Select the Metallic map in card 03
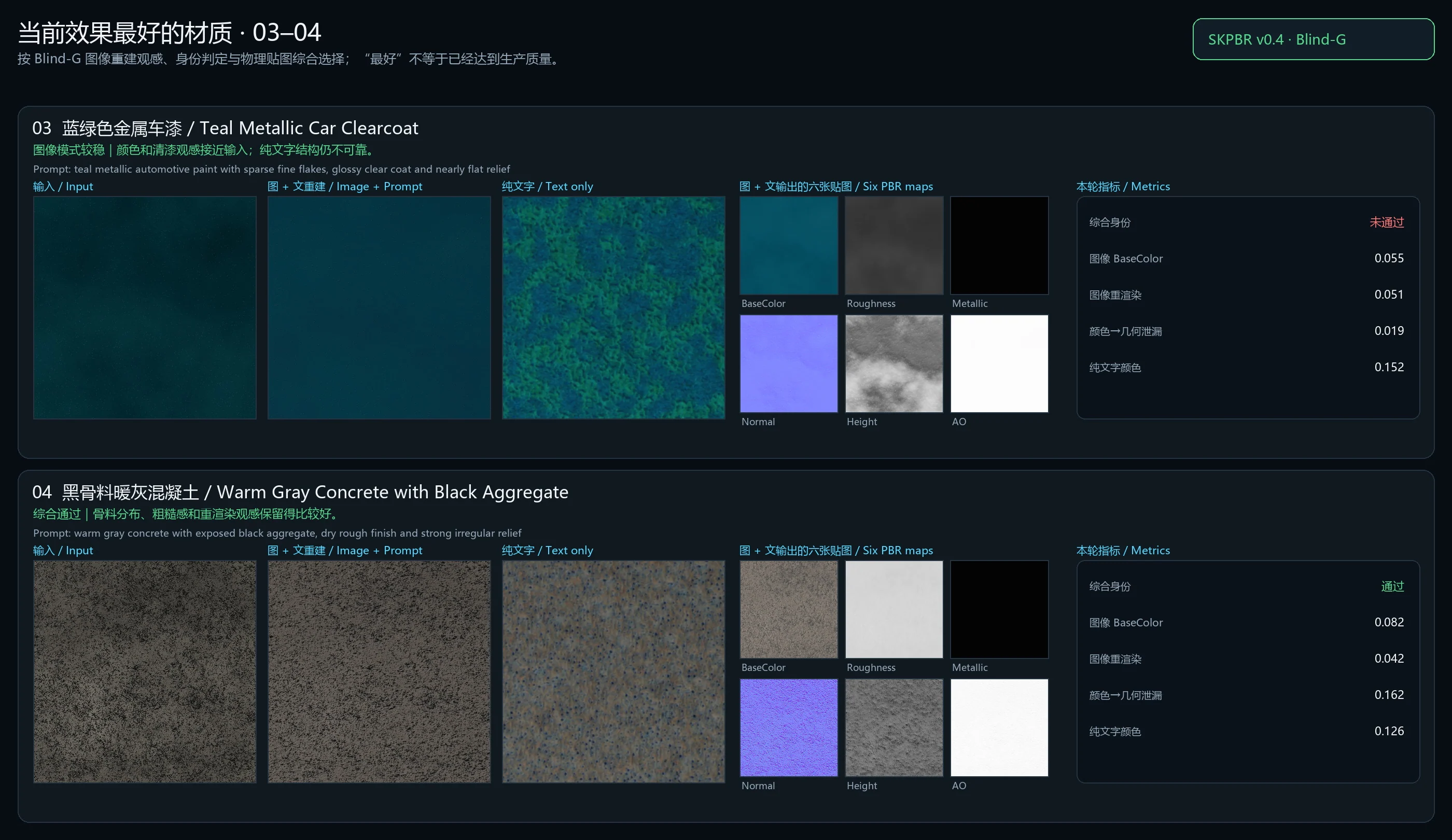 point(1000,245)
